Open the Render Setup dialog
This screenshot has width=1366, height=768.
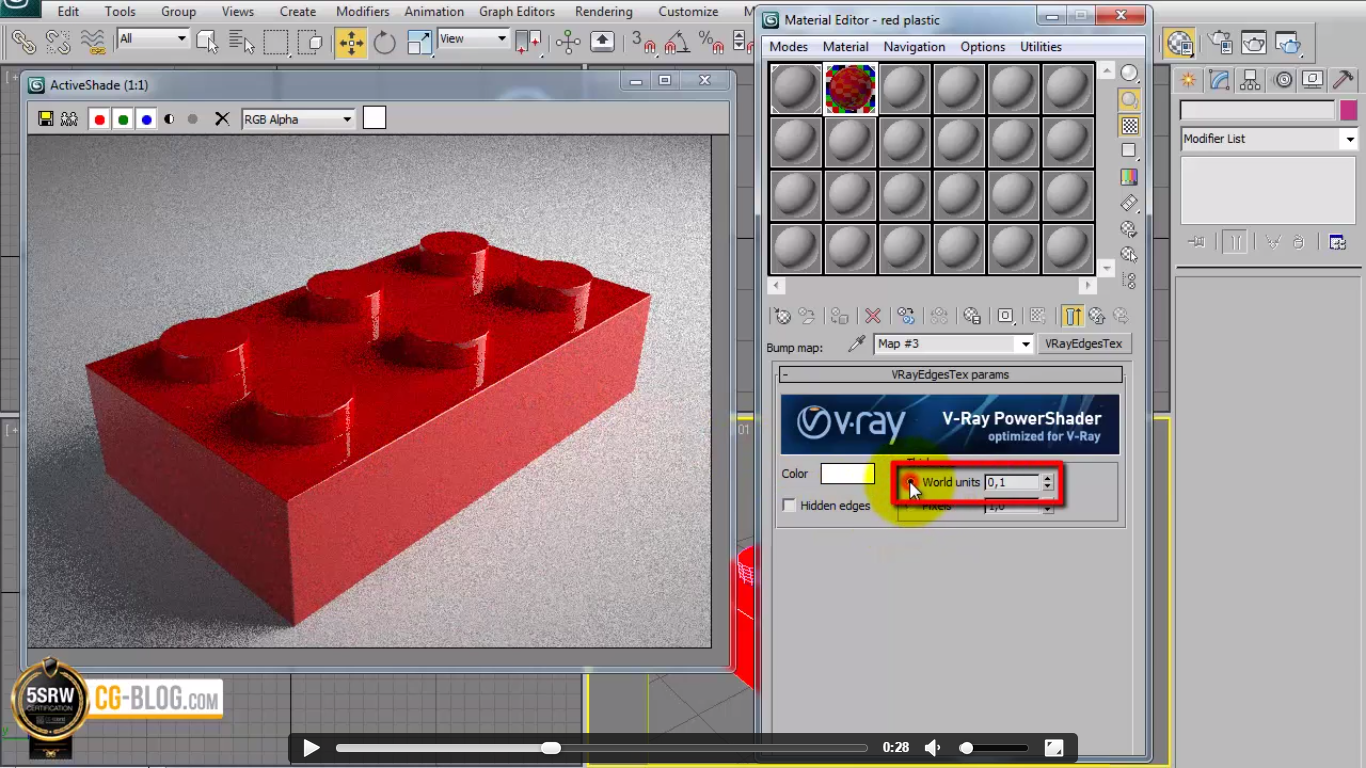tap(1220, 42)
